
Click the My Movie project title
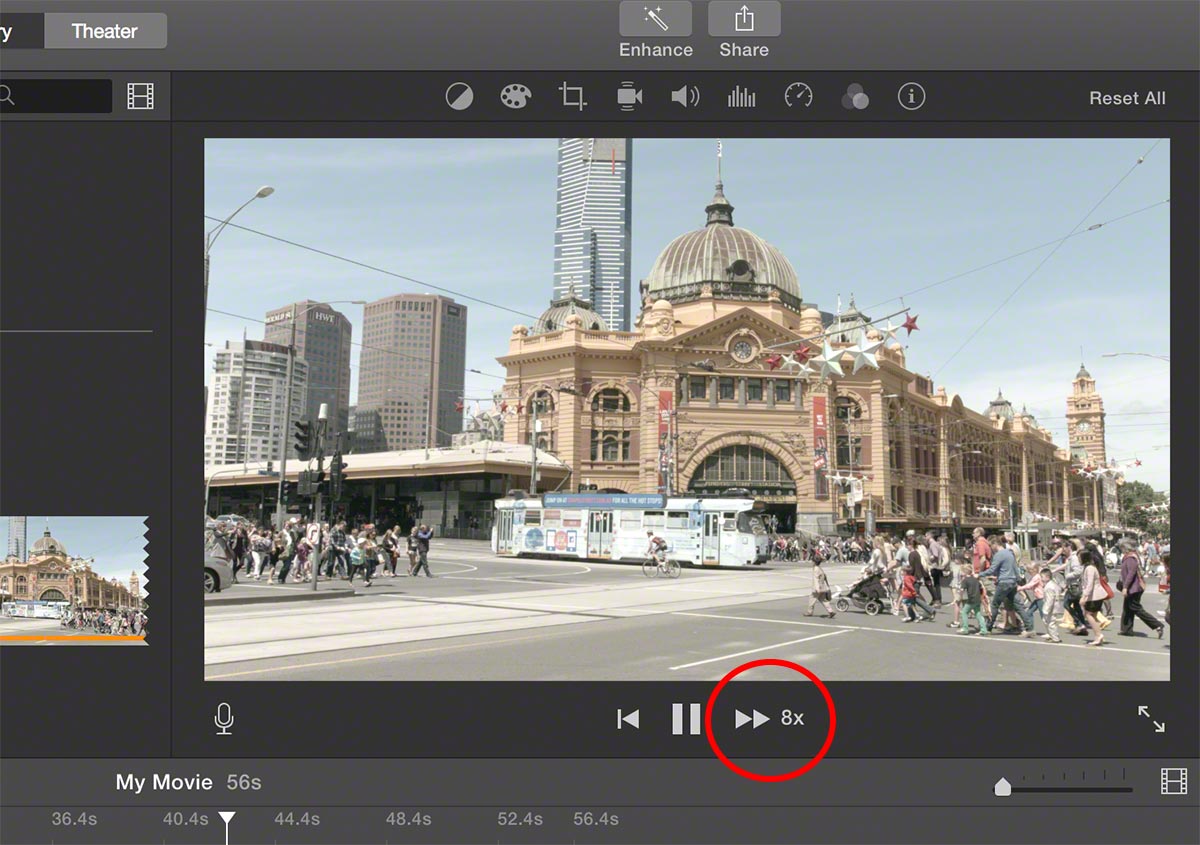tap(164, 782)
